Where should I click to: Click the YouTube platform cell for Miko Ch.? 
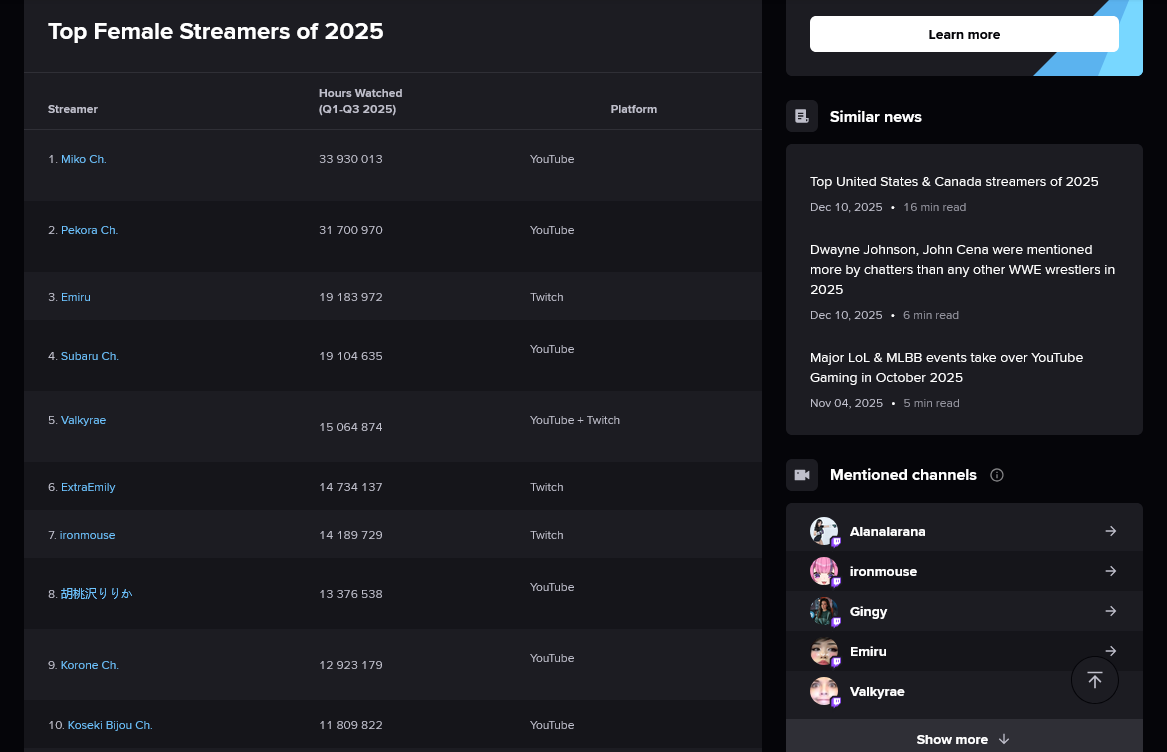[x=551, y=159]
